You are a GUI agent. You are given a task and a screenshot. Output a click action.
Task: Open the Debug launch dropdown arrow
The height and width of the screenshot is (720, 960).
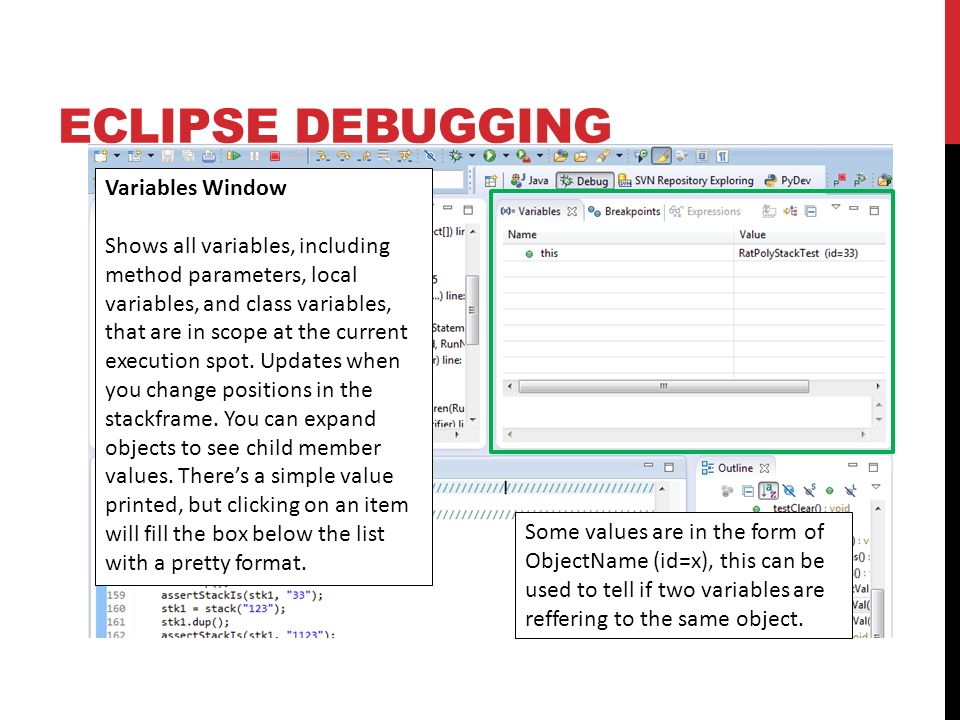[472, 156]
